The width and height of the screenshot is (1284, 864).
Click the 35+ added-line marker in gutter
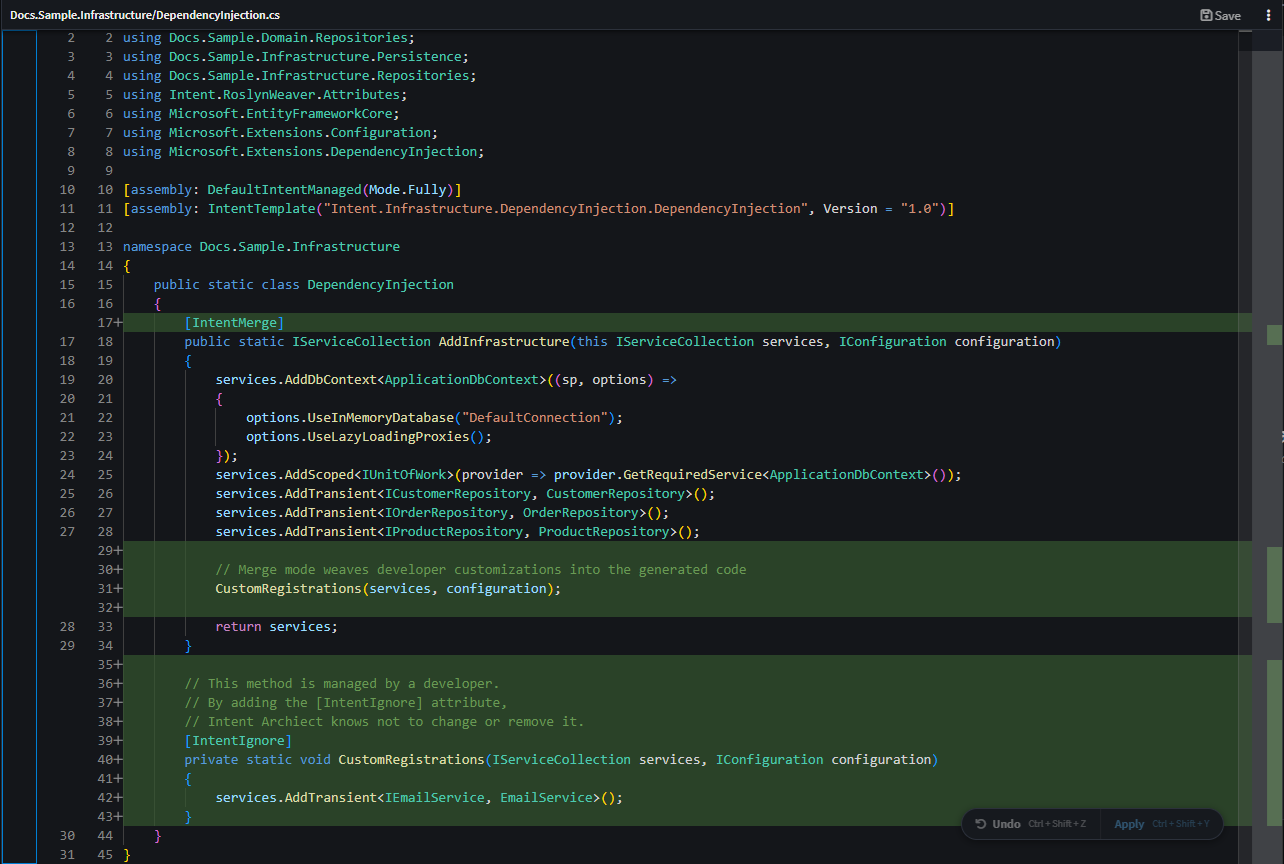(109, 664)
